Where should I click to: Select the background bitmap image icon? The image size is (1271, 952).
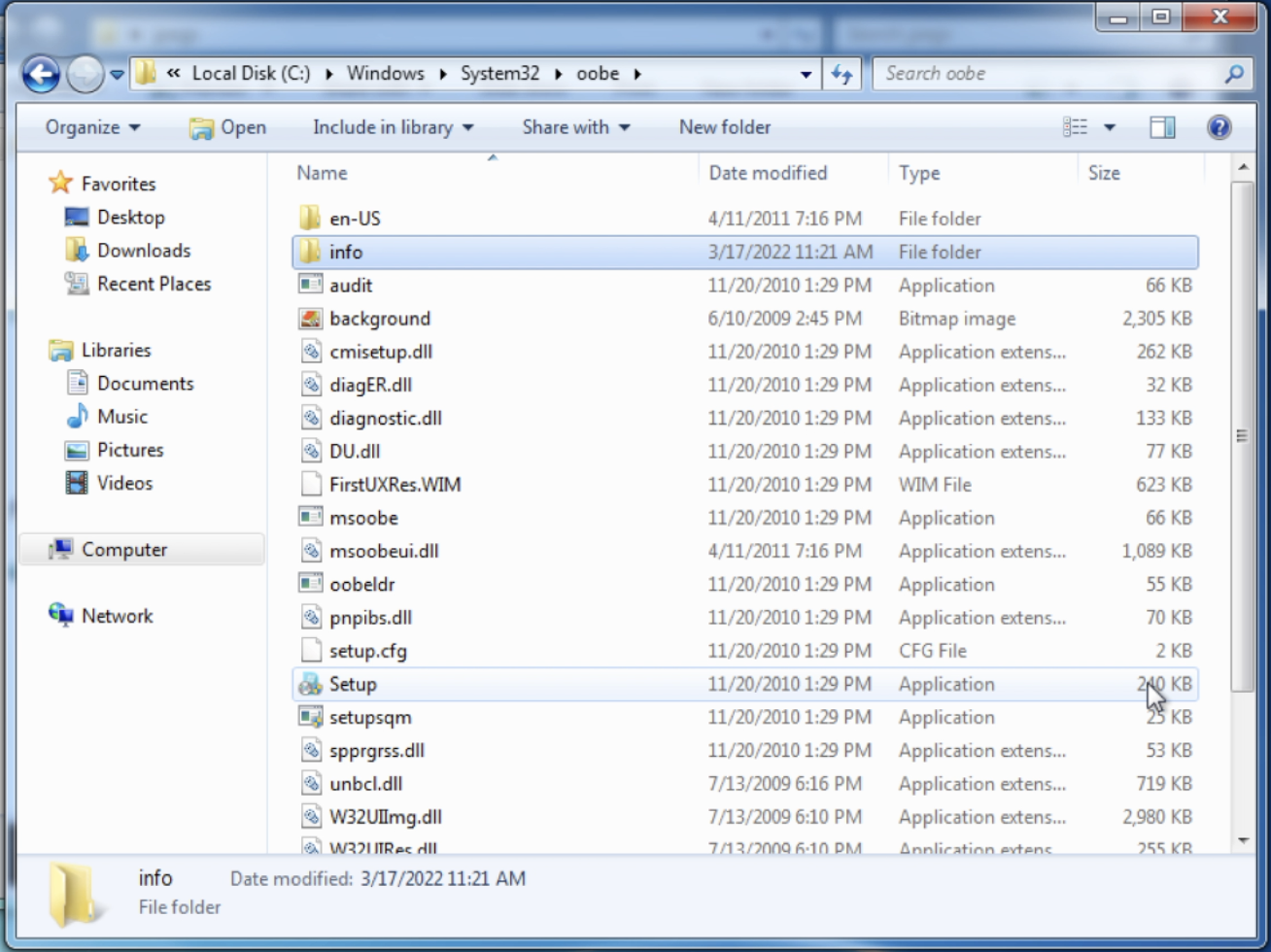pos(310,318)
